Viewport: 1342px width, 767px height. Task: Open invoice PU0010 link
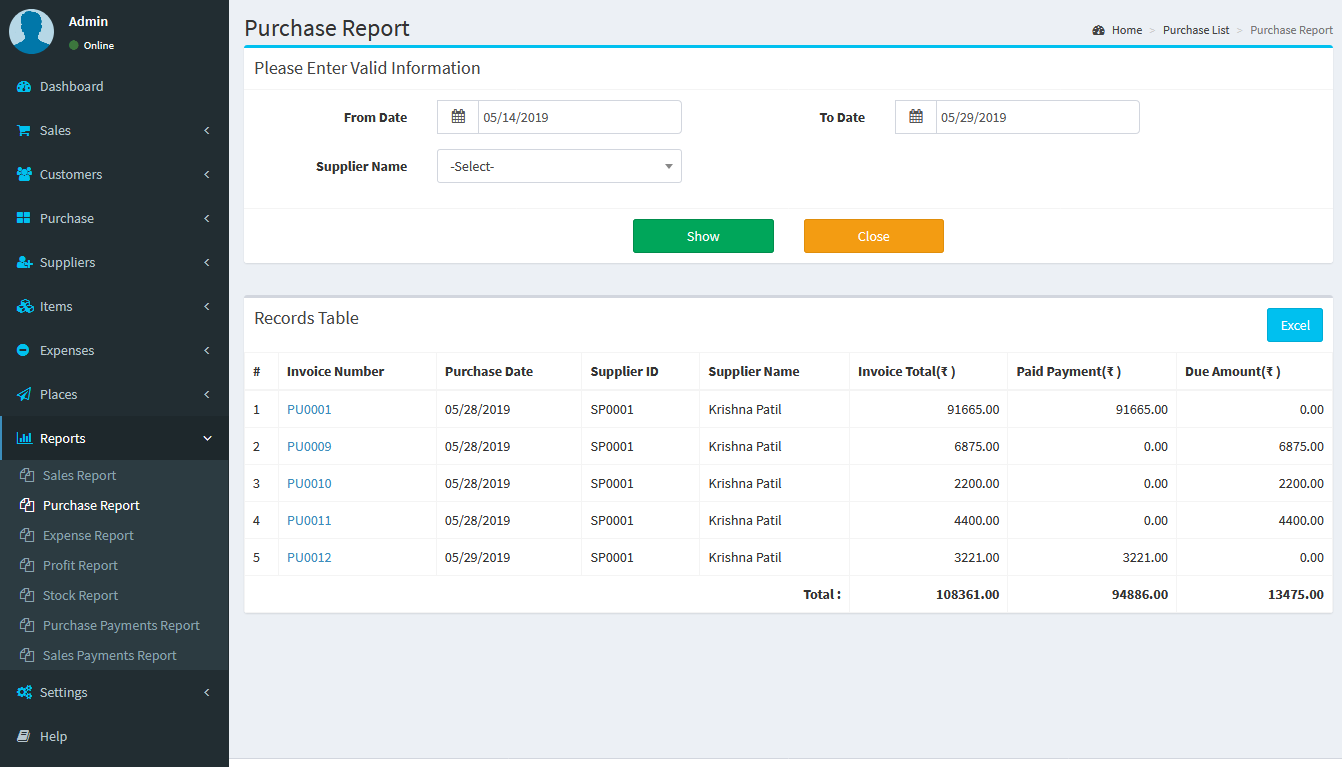pyautogui.click(x=309, y=484)
